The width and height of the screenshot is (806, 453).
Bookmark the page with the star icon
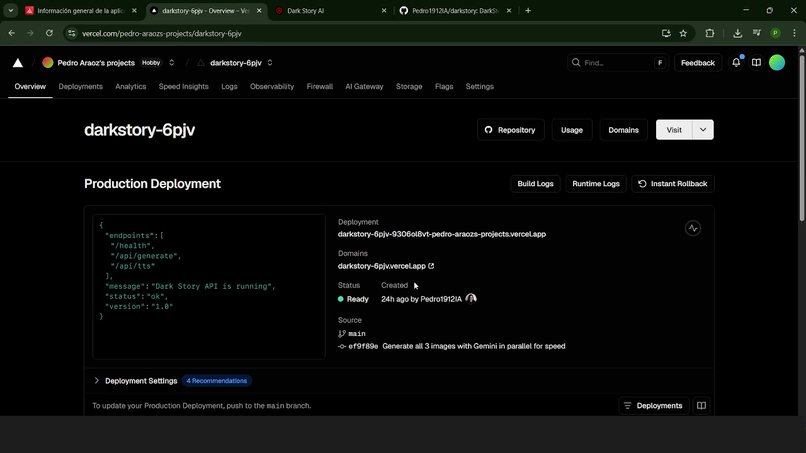click(x=683, y=33)
